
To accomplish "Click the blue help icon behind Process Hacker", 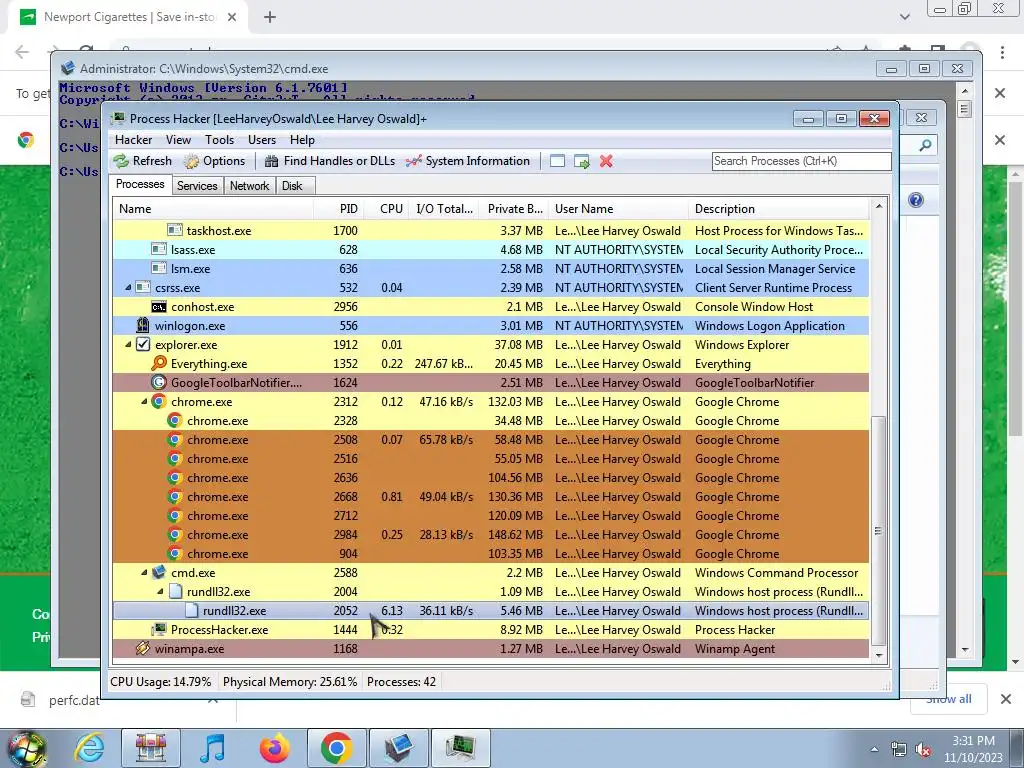I will (x=916, y=200).
